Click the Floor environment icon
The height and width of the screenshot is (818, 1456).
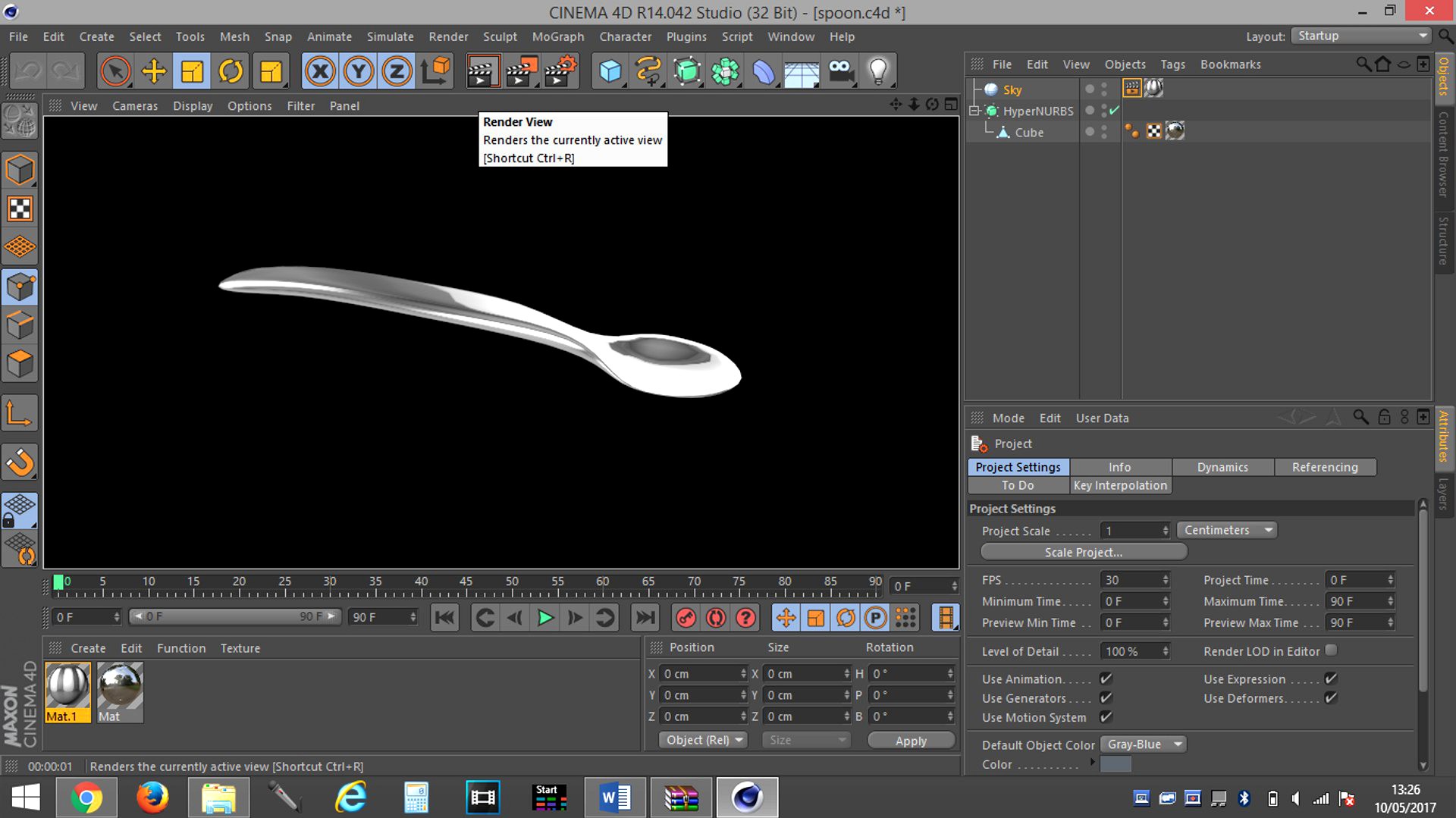[x=802, y=71]
